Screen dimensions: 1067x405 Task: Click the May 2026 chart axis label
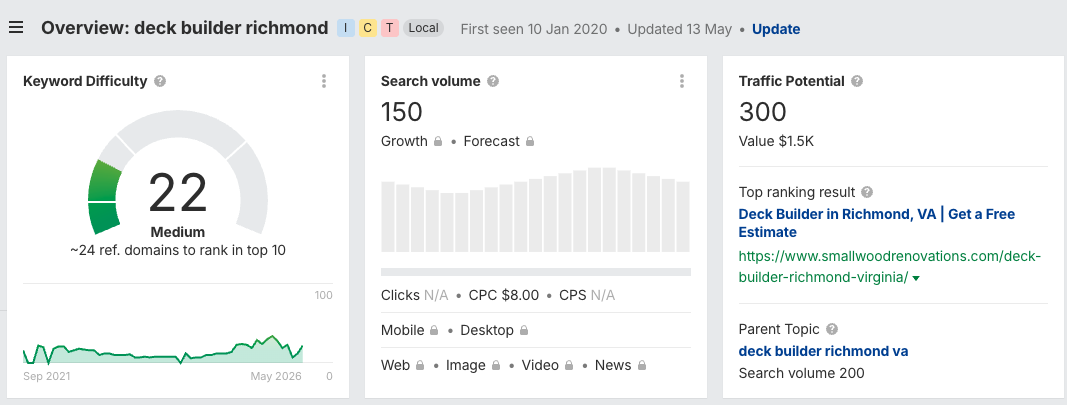tap(278, 376)
